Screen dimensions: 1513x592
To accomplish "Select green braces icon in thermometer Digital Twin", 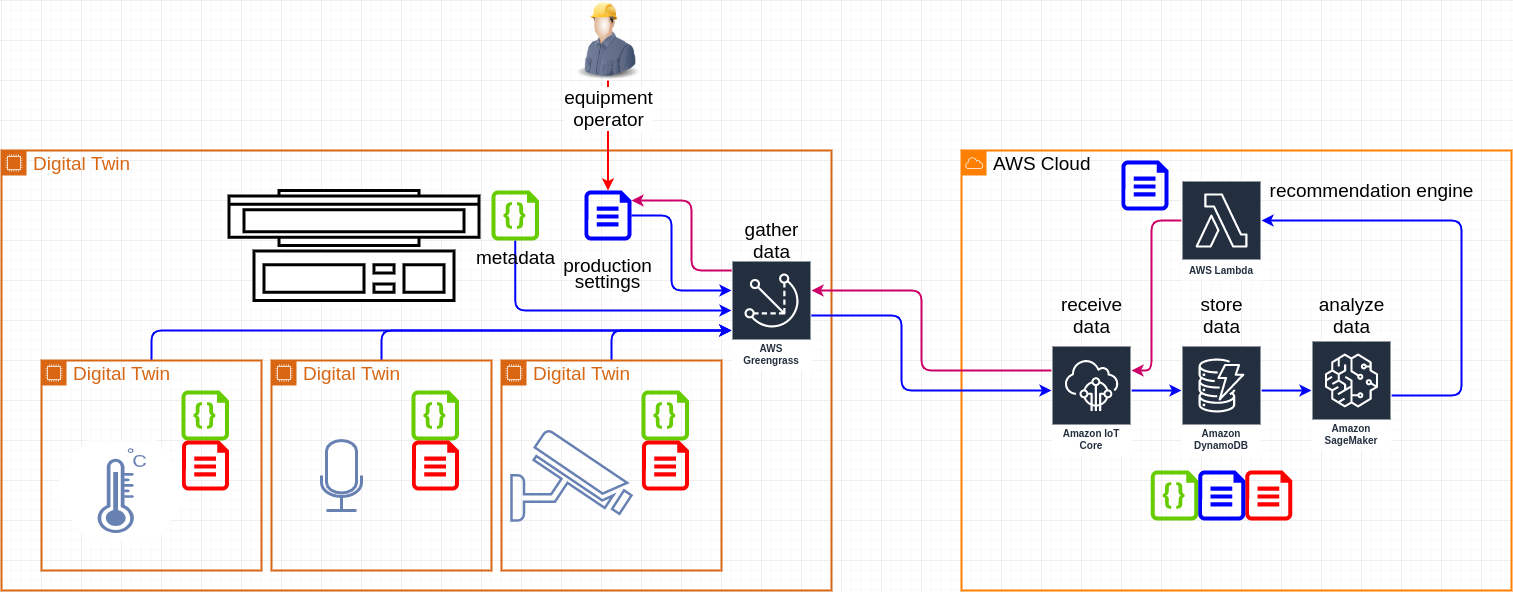I will coord(205,415).
